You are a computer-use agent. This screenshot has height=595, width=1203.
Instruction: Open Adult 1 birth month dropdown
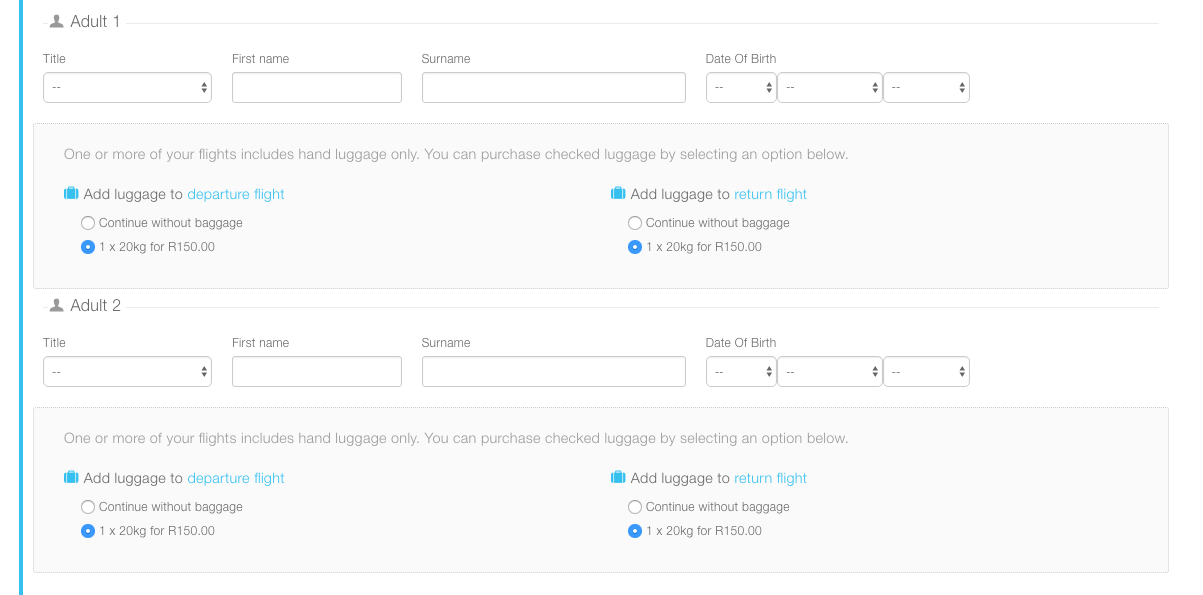(x=829, y=88)
